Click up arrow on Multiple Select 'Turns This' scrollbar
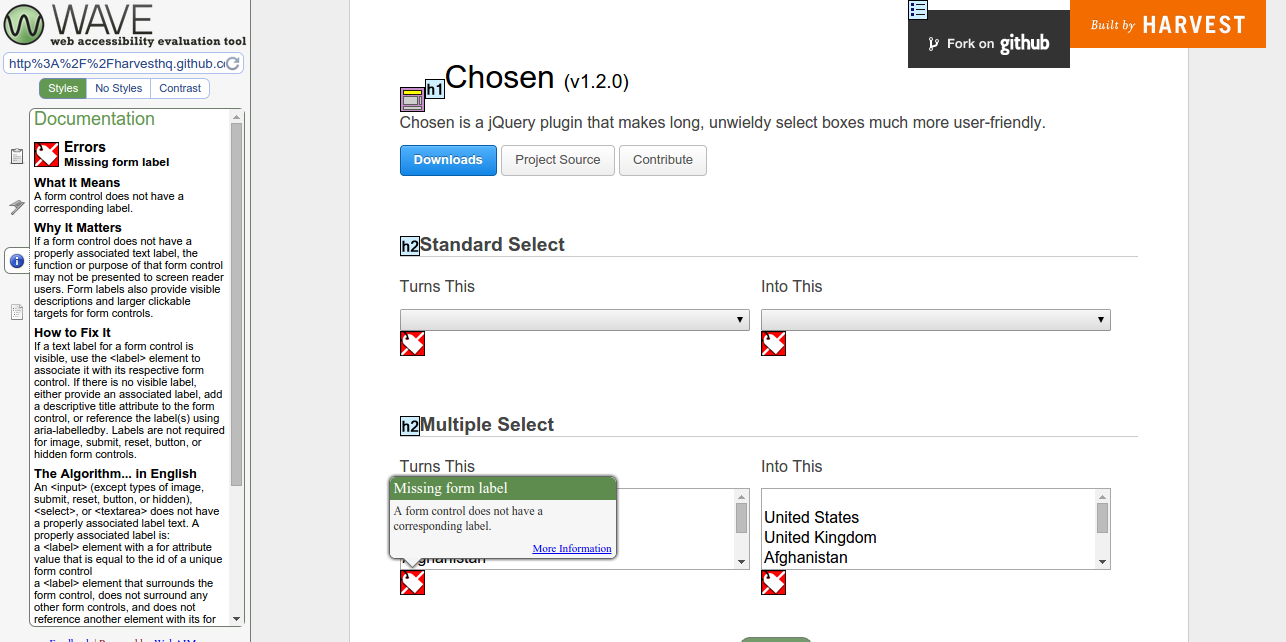1286x642 pixels. coord(742,496)
